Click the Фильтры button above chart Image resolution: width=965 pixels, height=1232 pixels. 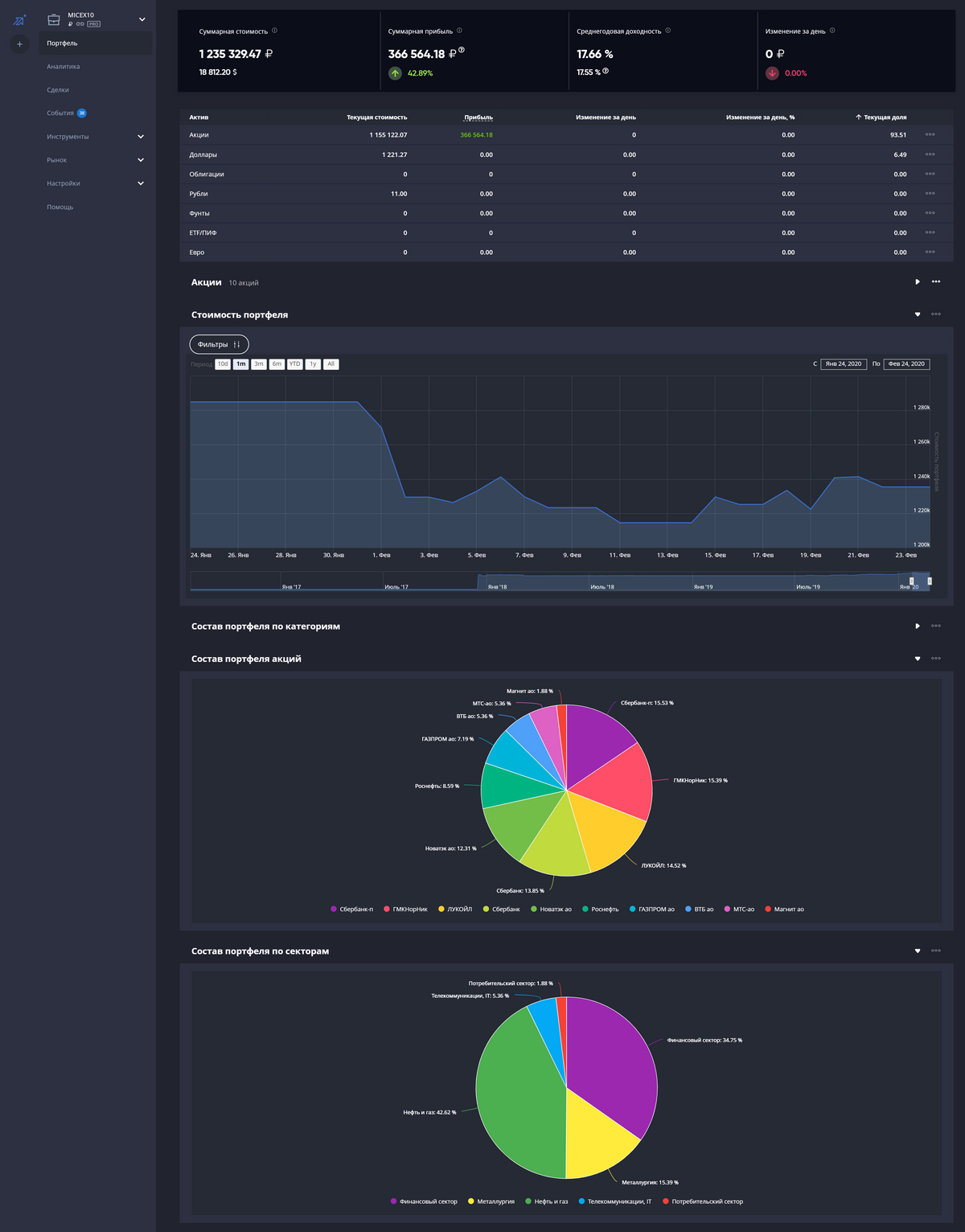pyautogui.click(x=219, y=344)
